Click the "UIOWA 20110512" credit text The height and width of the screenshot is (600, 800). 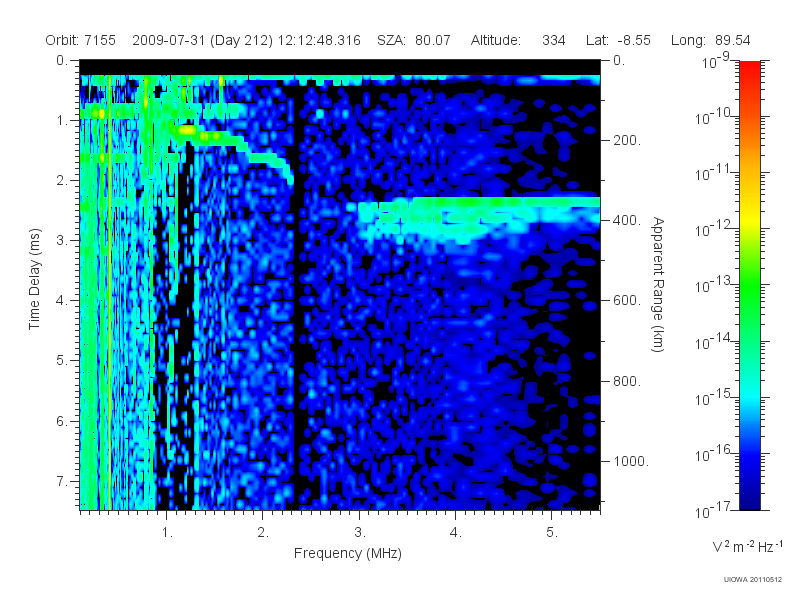point(753,580)
